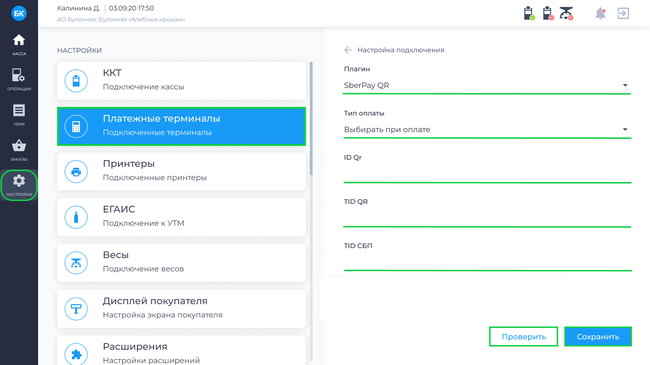Expand the Плагин SberPay QR dropdown
650x365 pixels.
coord(487,85)
